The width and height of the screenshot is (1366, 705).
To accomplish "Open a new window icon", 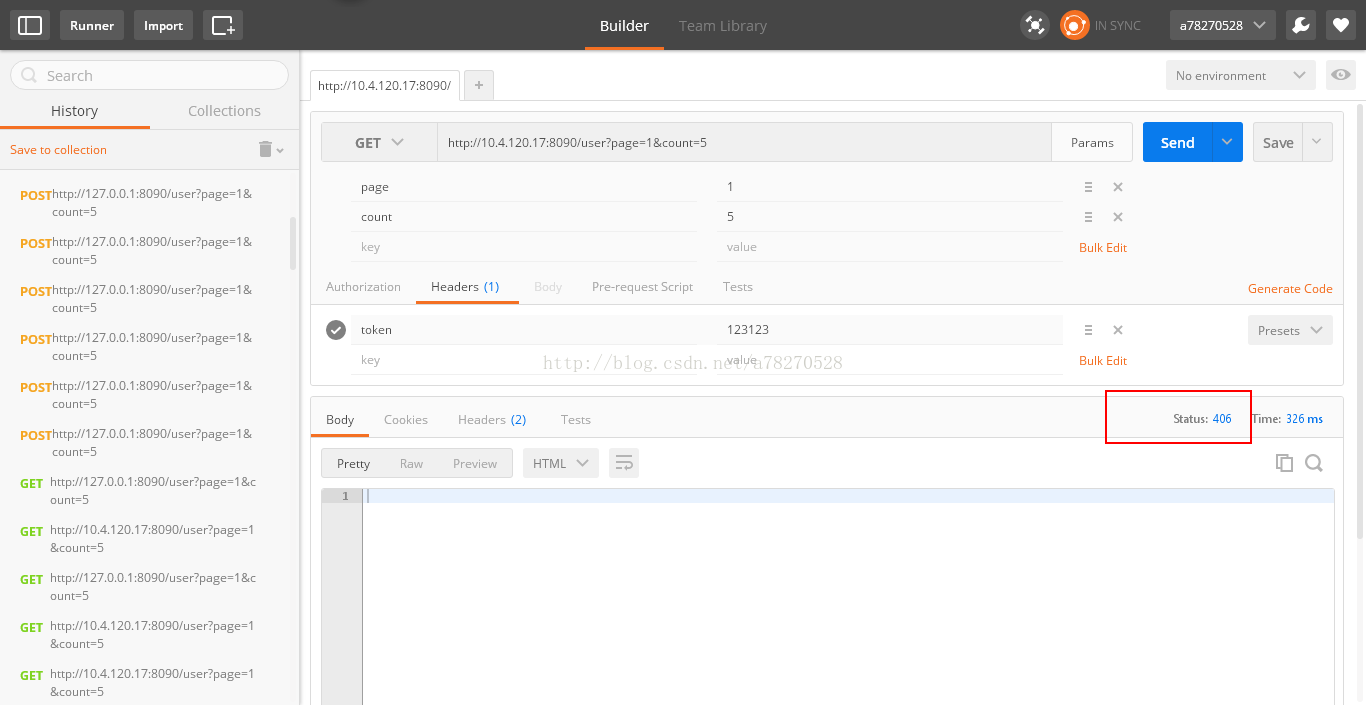I will pyautogui.click(x=223, y=25).
